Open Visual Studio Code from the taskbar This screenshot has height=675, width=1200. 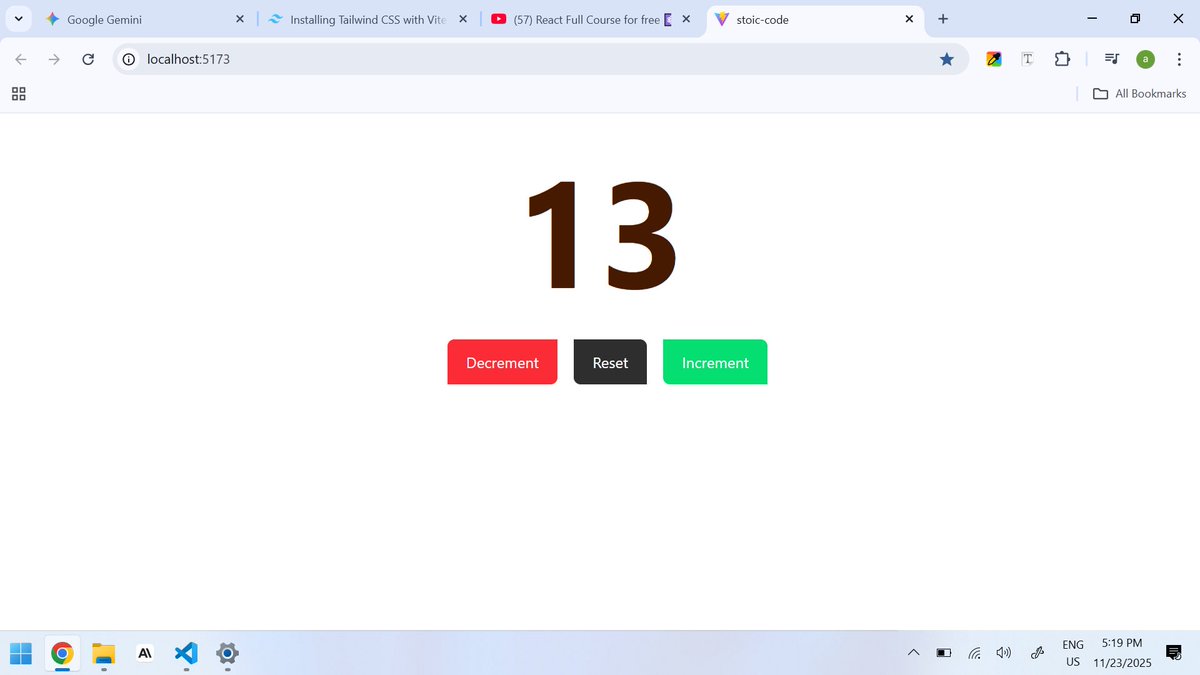coord(185,653)
